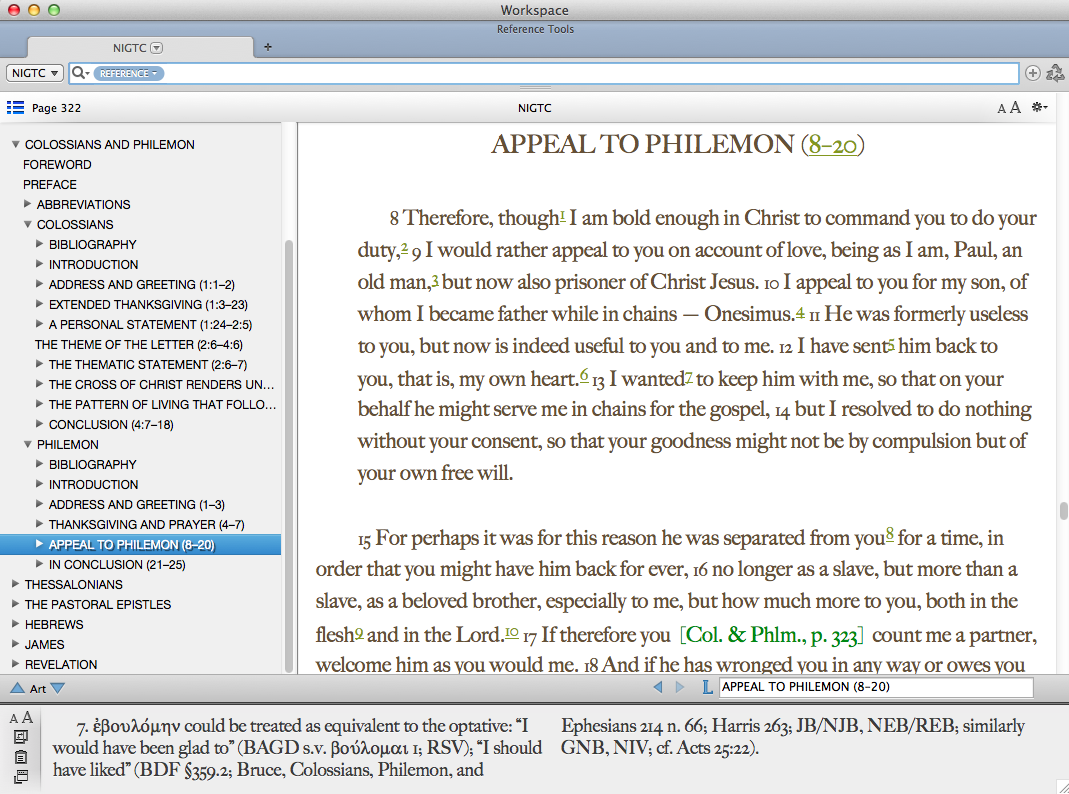
Task: Shrink footnote pane text with small A
Action: click(14, 719)
